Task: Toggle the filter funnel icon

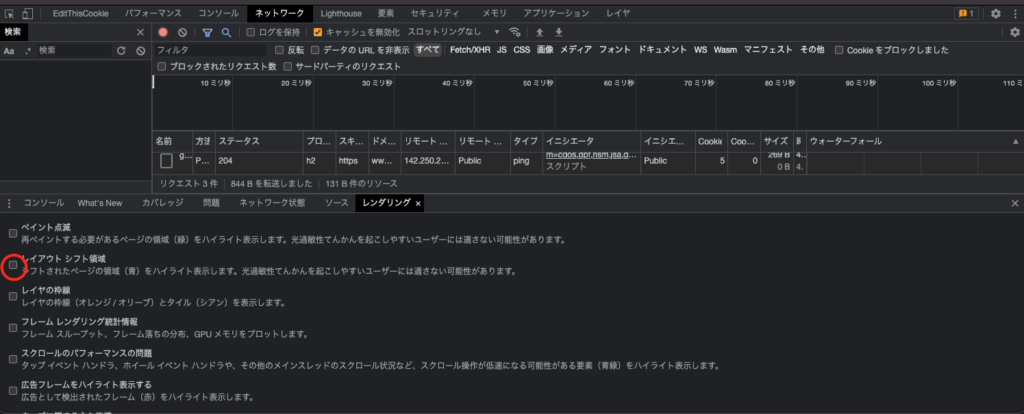Action: (x=207, y=32)
